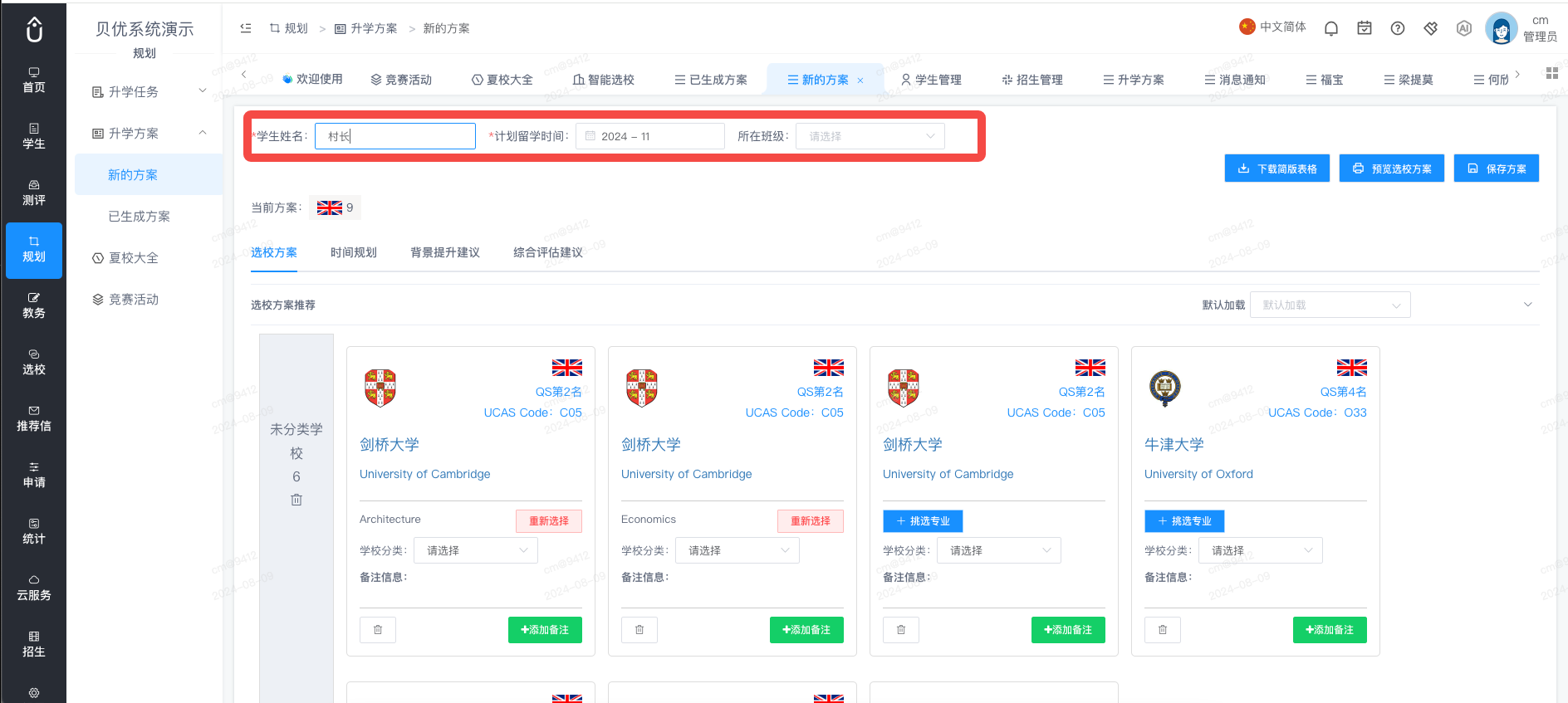Viewport: 1568px width, 703px height.
Task: Open the calendar icon in header
Action: pos(1365,28)
